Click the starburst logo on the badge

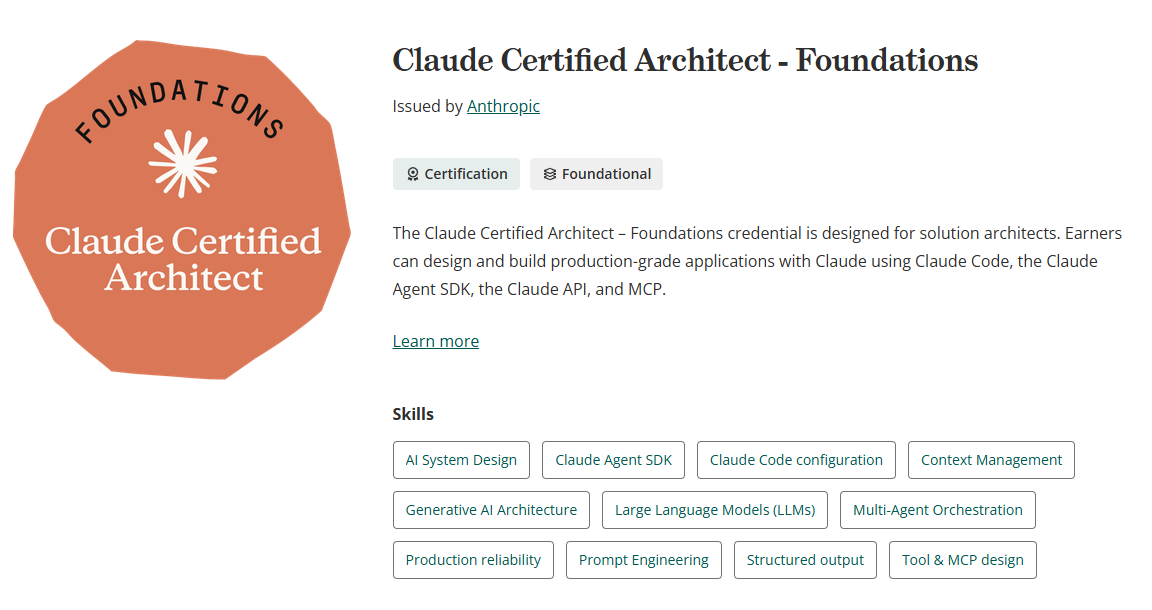click(x=183, y=164)
